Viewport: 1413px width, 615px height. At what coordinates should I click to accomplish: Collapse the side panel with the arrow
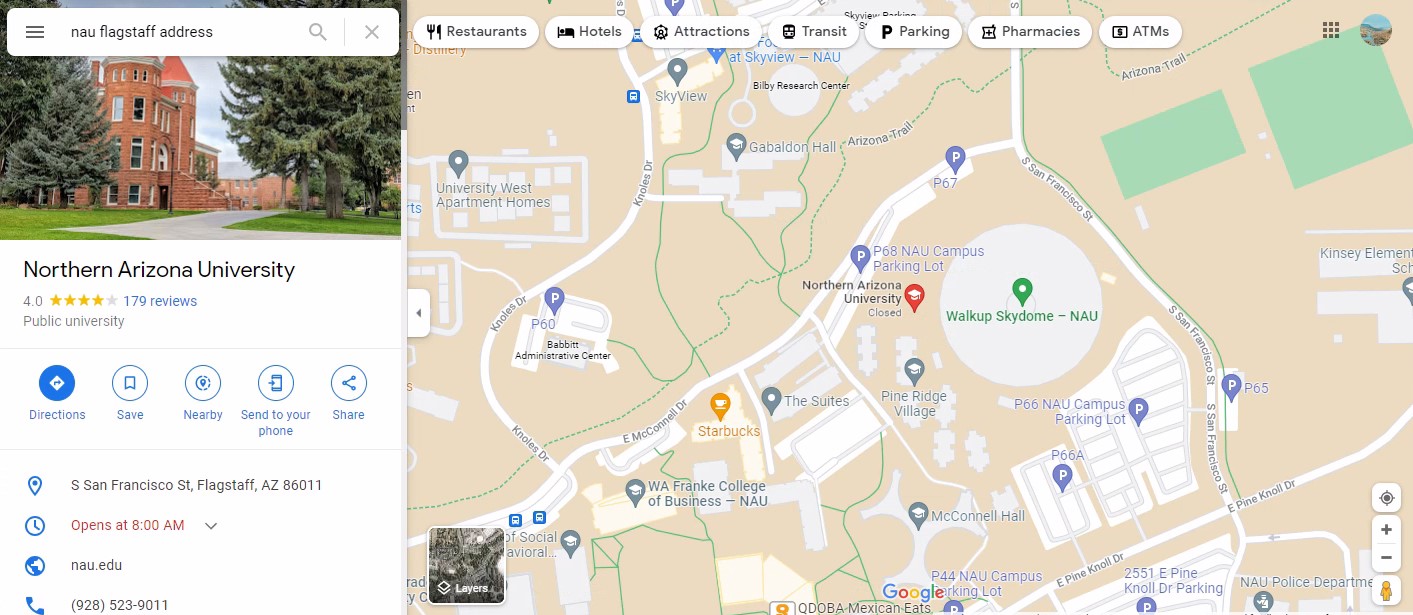pyautogui.click(x=418, y=313)
